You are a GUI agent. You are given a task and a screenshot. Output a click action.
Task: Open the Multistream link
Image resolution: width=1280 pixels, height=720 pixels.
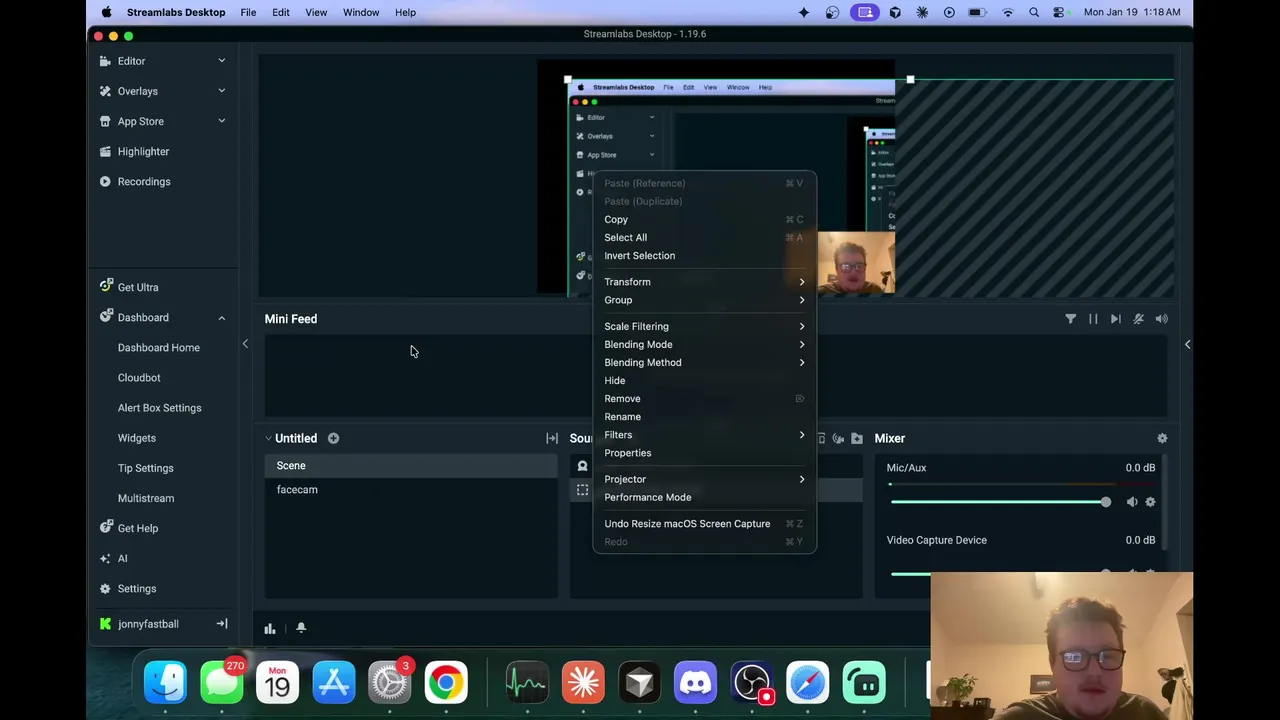145,498
